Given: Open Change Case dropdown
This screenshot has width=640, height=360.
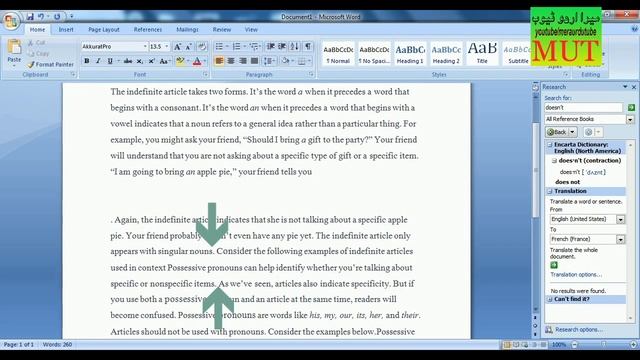Looking at the screenshot, I should coord(164,61).
